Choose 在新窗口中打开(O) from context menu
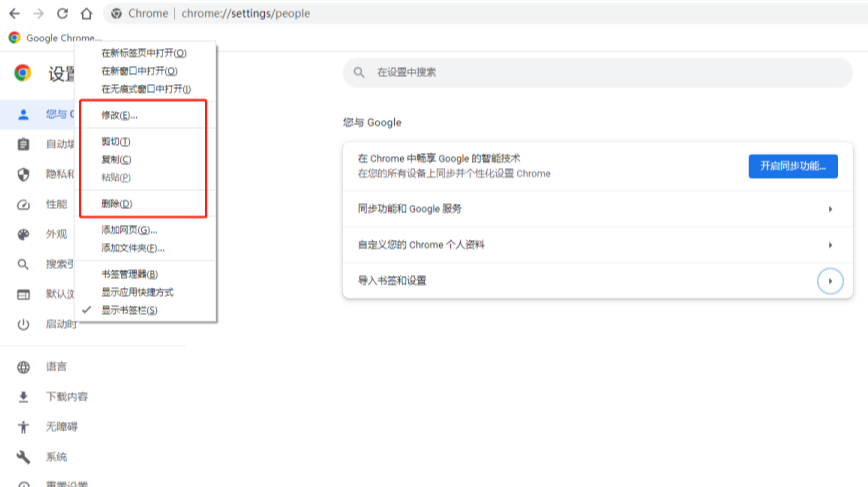The image size is (868, 487). (x=145, y=71)
